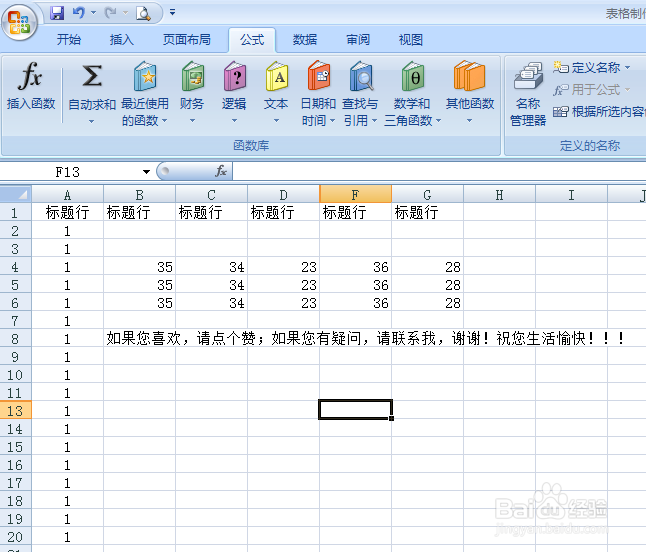The image size is (646, 552).
Task: Select row 20 header
Action: 15,537
